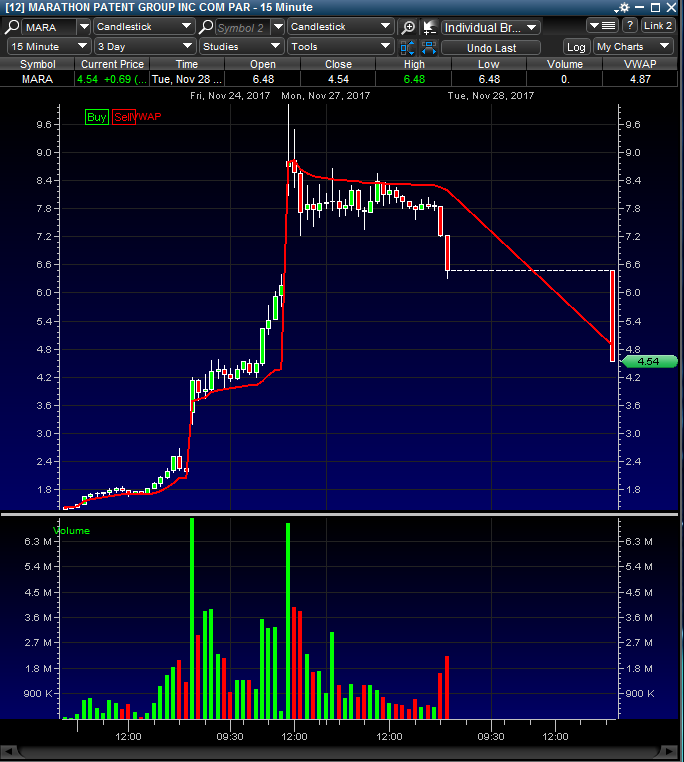The width and height of the screenshot is (684, 762).
Task: Toggle the Log scale button
Action: click(576, 47)
